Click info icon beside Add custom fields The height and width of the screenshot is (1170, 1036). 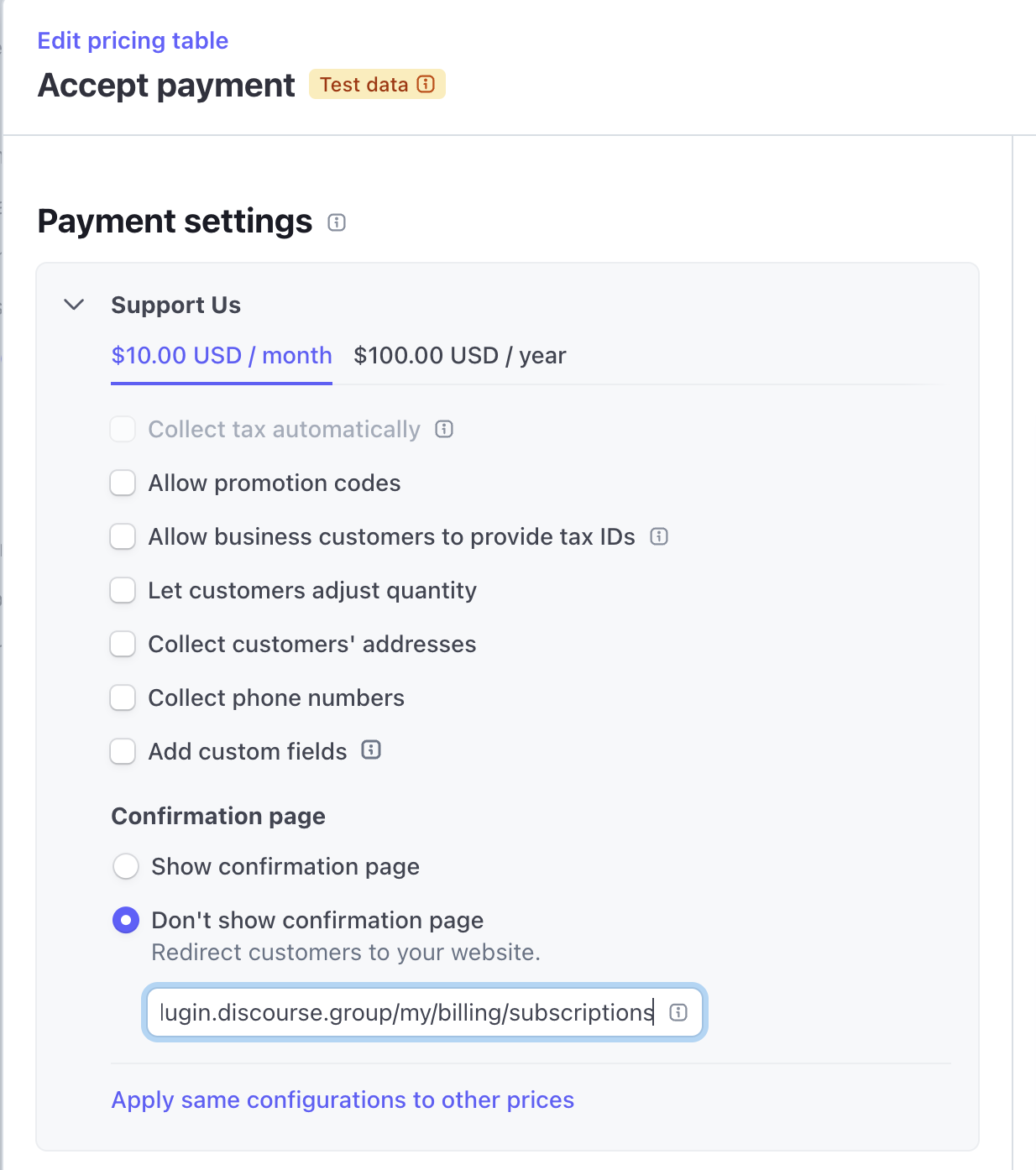(371, 750)
